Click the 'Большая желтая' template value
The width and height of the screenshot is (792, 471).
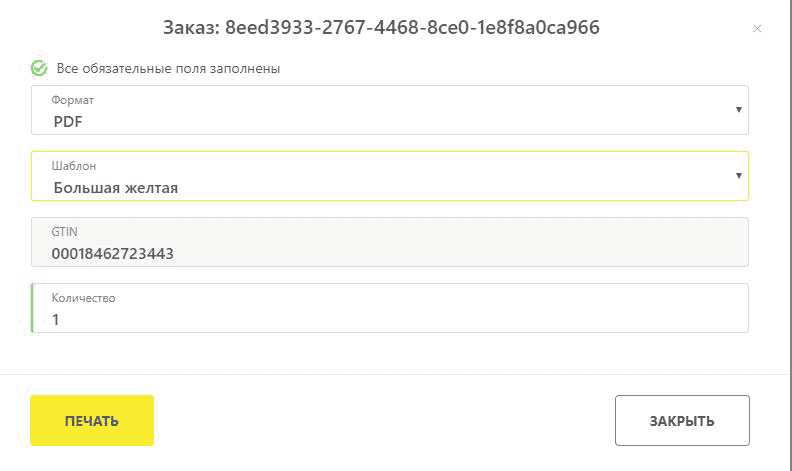pyautogui.click(x=116, y=187)
